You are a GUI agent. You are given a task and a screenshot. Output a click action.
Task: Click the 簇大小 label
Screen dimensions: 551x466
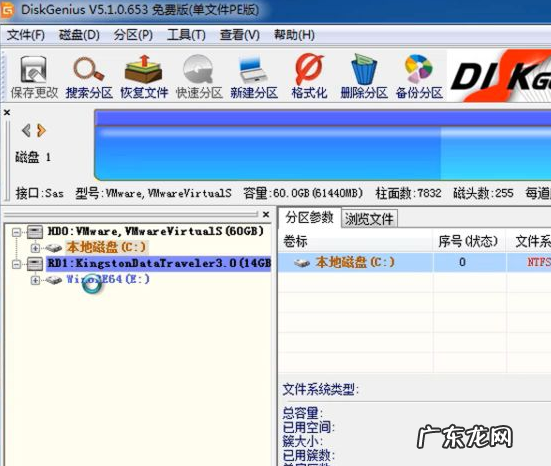[x=303, y=441]
